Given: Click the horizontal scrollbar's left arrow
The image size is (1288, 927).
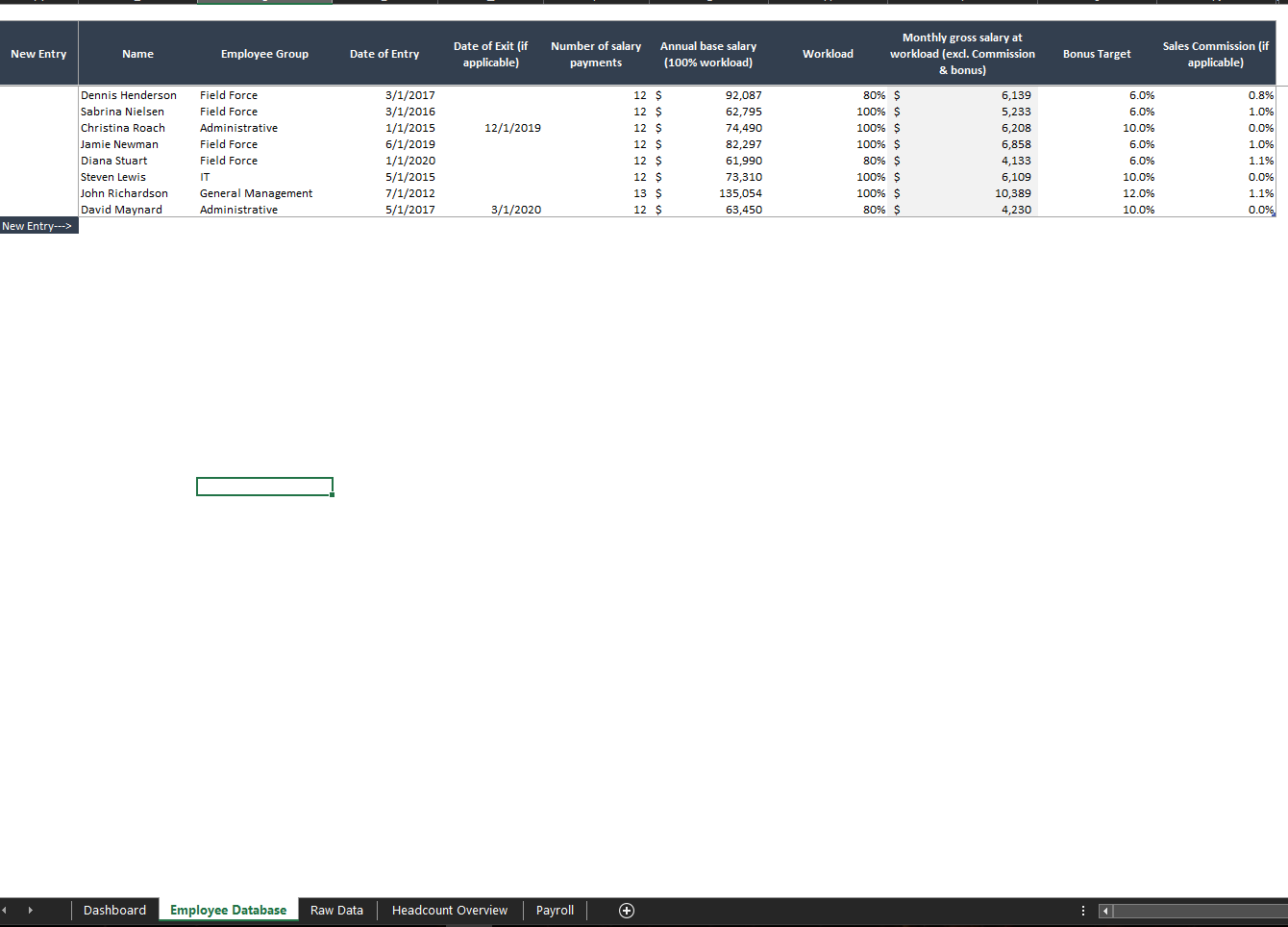Looking at the screenshot, I should point(1104,910).
